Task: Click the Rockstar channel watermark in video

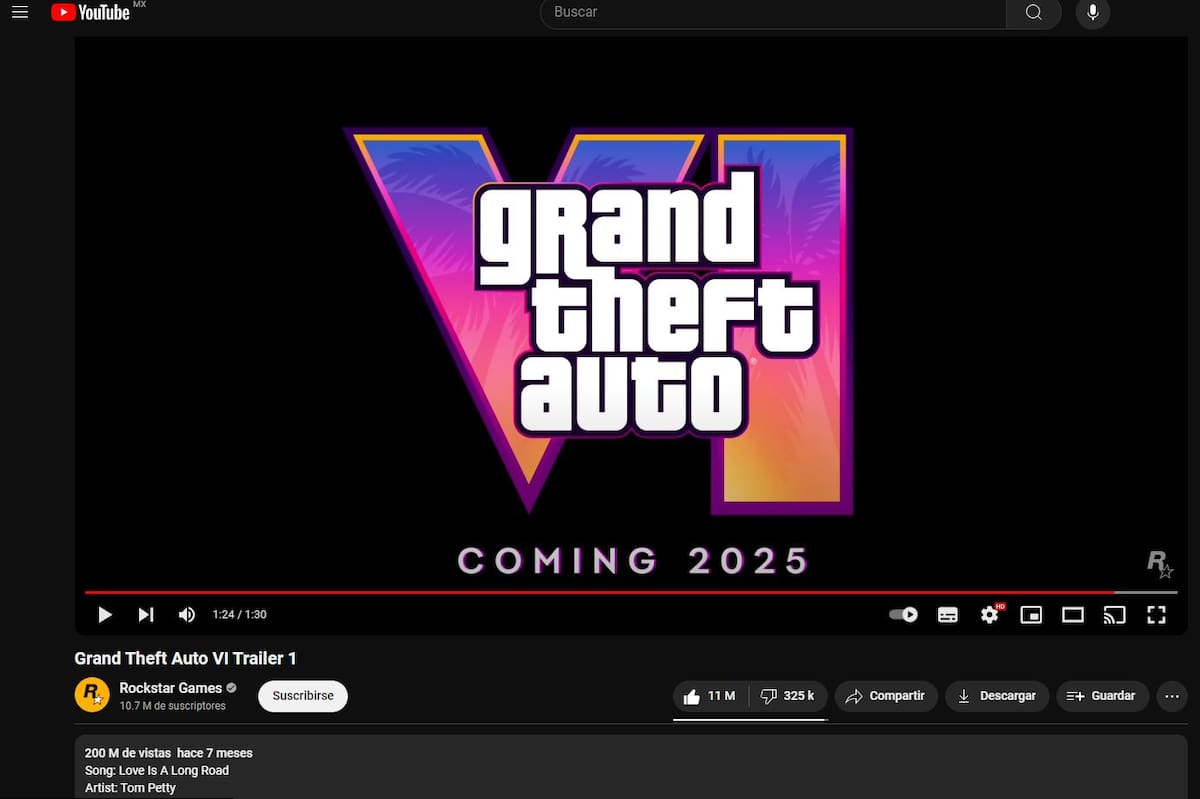Action: point(1160,564)
